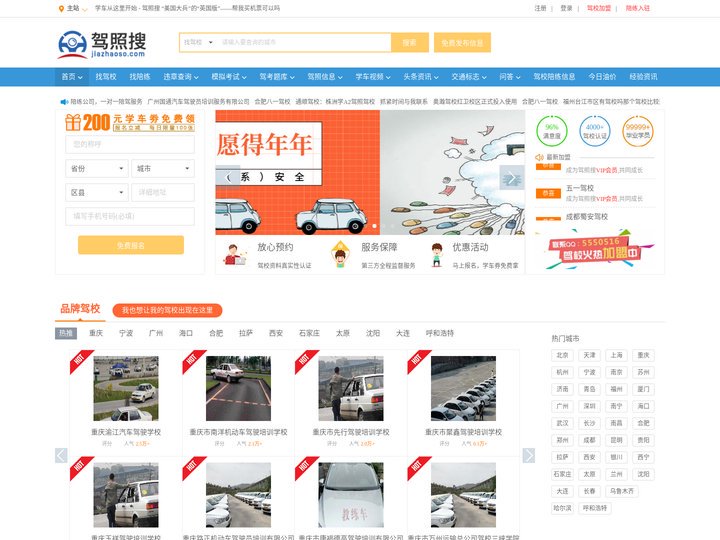Click the 登录 login link
This screenshot has width=720, height=540.
coord(566,8)
